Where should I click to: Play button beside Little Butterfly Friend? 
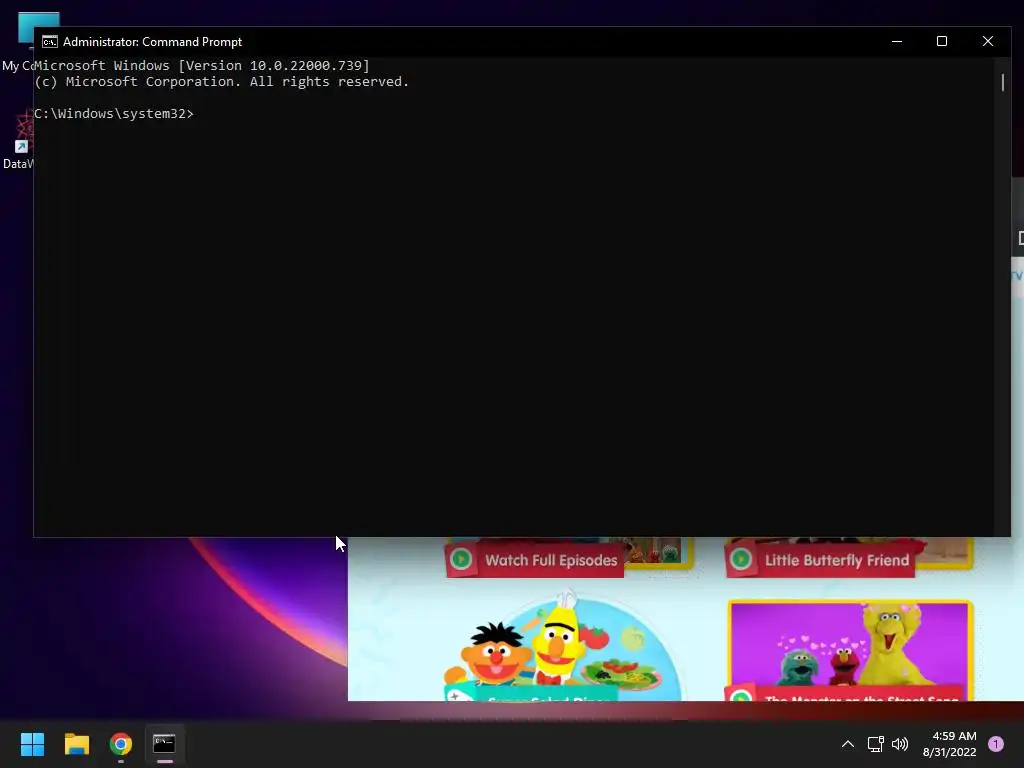click(741, 559)
